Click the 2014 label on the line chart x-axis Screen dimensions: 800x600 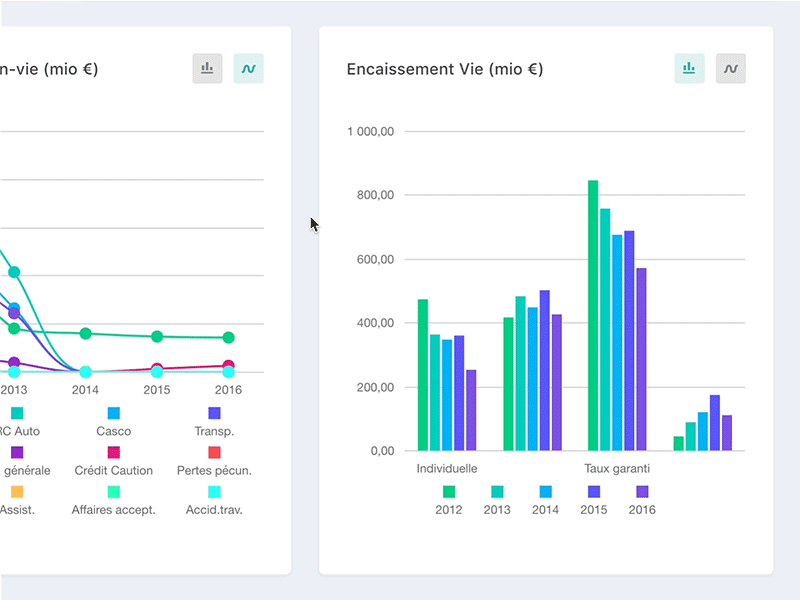coord(86,389)
